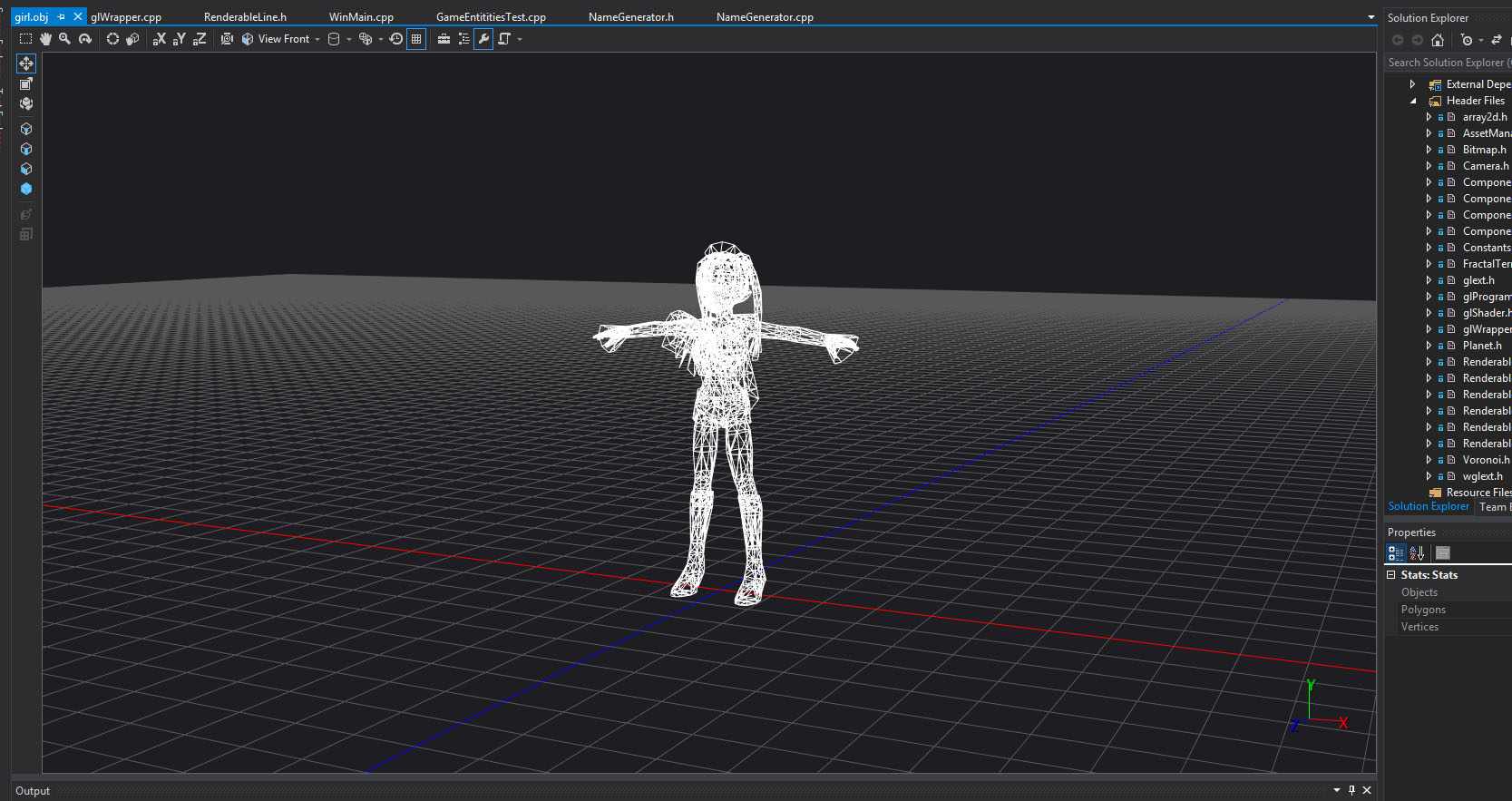
Task: Switch to object selection mode (solid cube)
Action: [x=26, y=189]
